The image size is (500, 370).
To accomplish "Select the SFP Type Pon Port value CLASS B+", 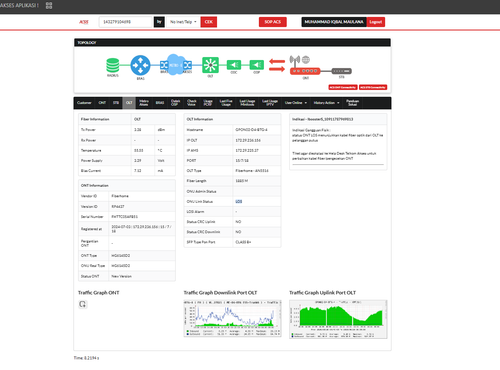I will tap(243, 242).
